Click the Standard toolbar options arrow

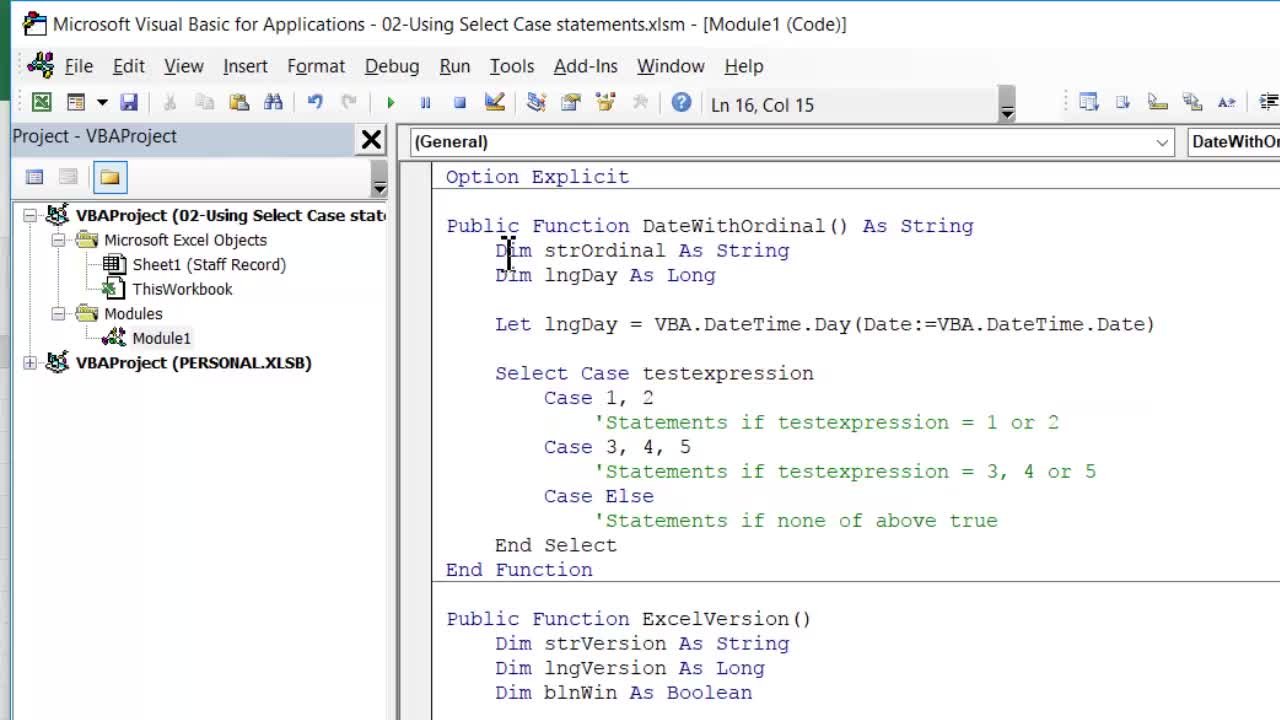click(1007, 104)
